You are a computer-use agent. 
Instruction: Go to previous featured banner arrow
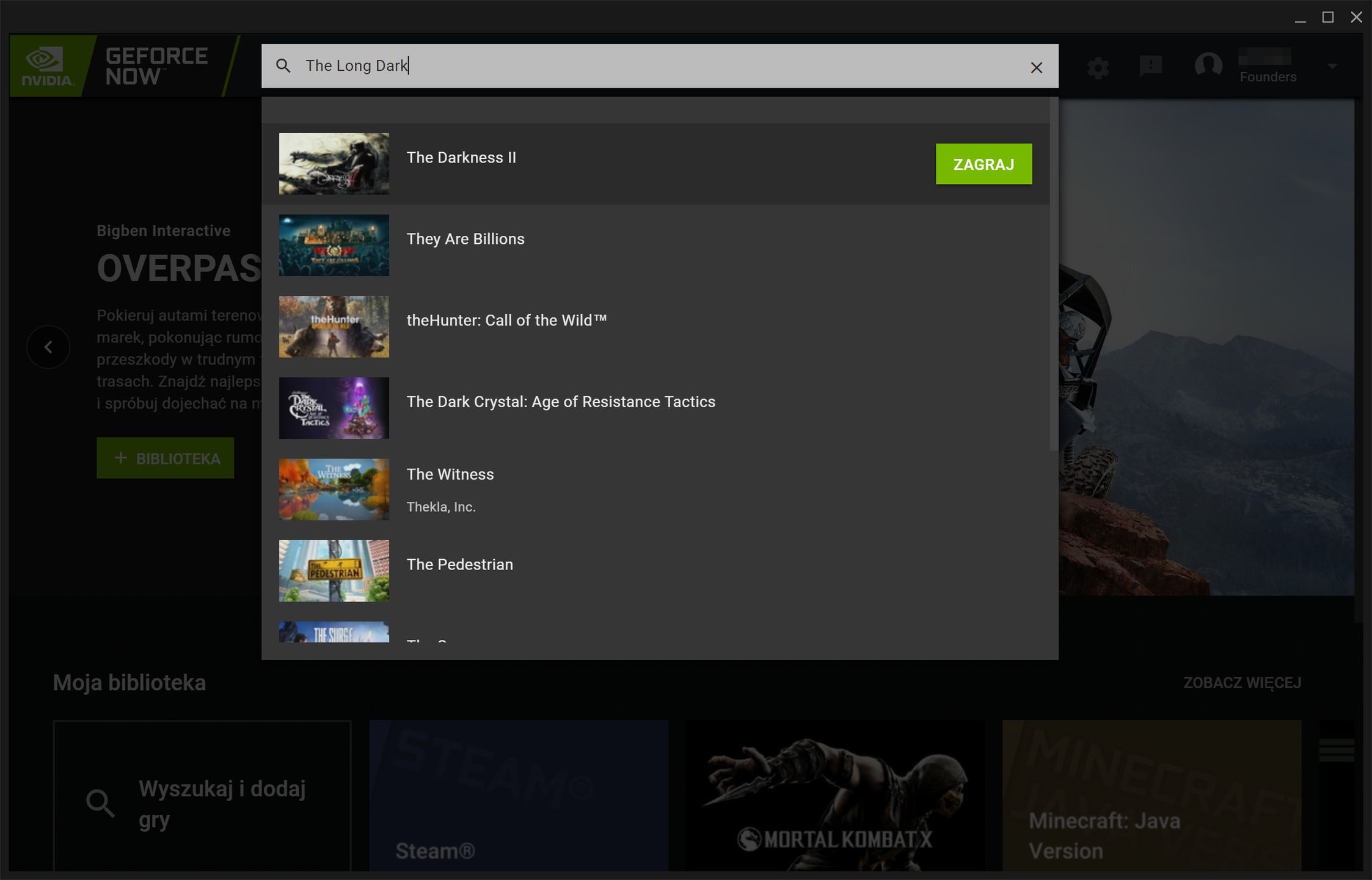(48, 347)
